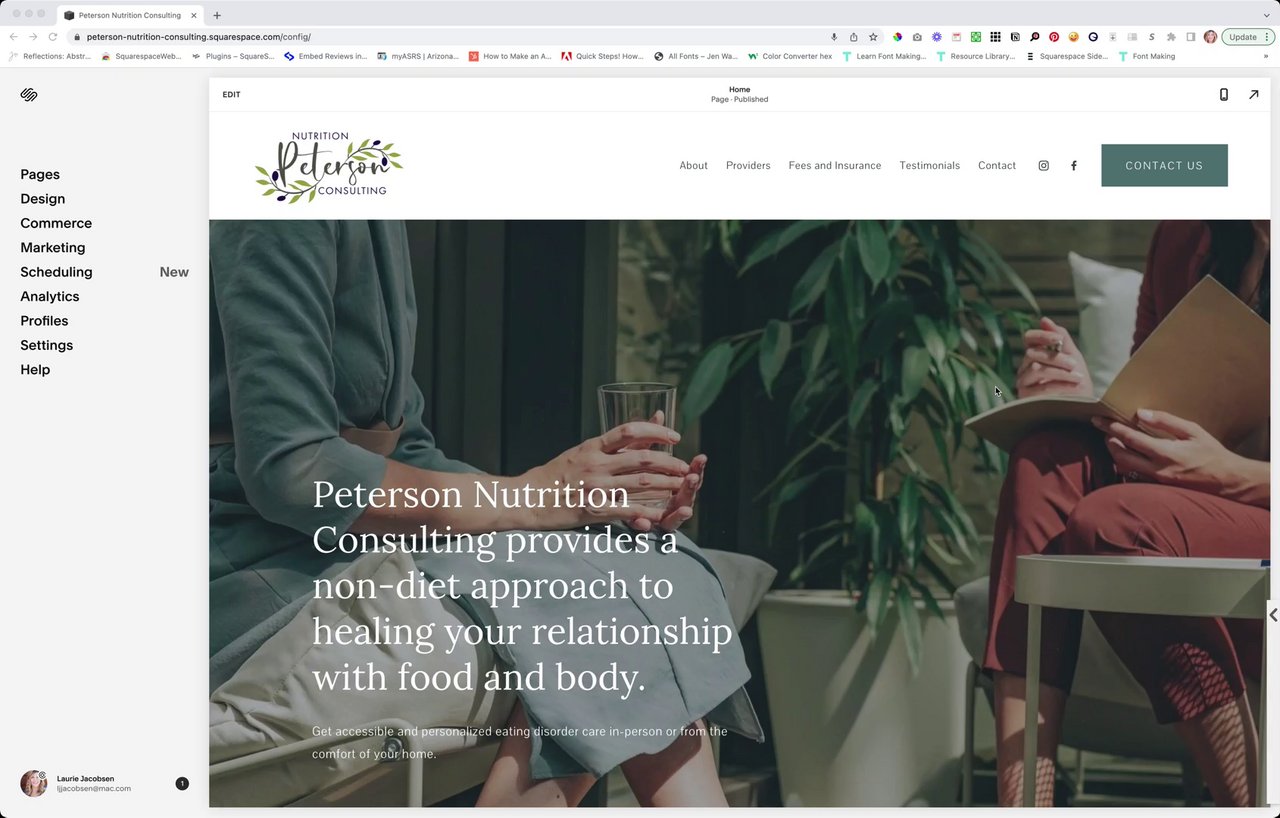The image size is (1280, 818).
Task: Switch to mobile device preview
Action: (x=1223, y=94)
